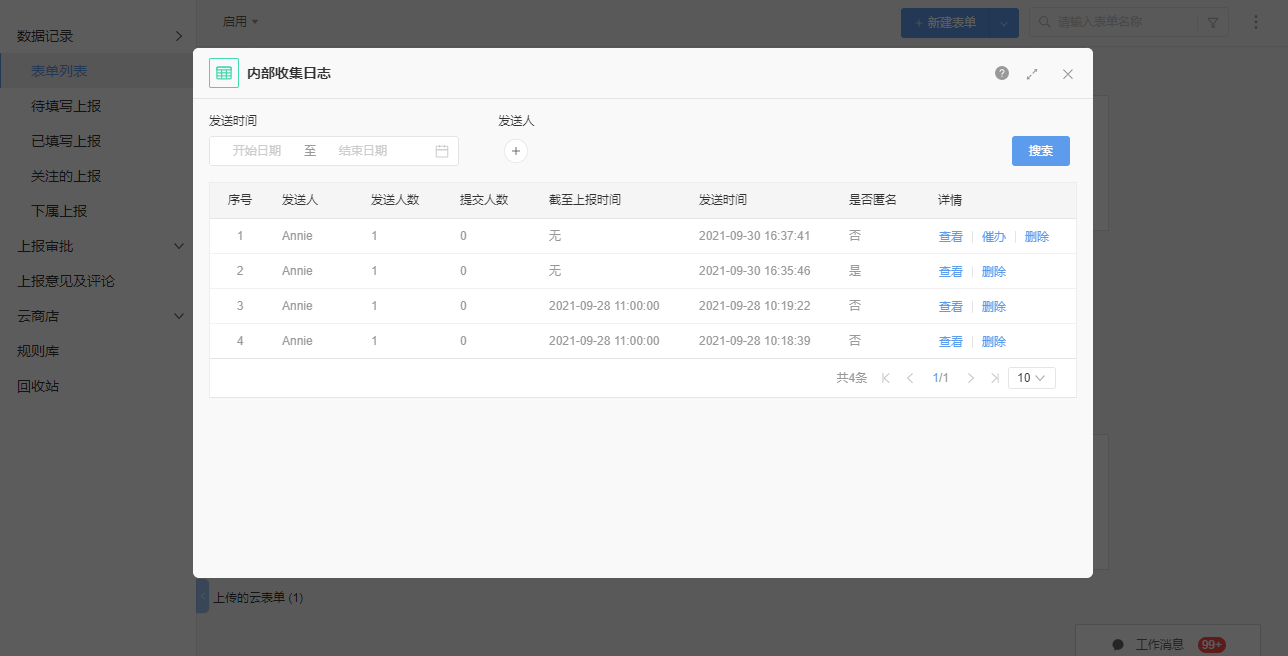
Task: Click 删除 for row 4
Action: coord(993,342)
